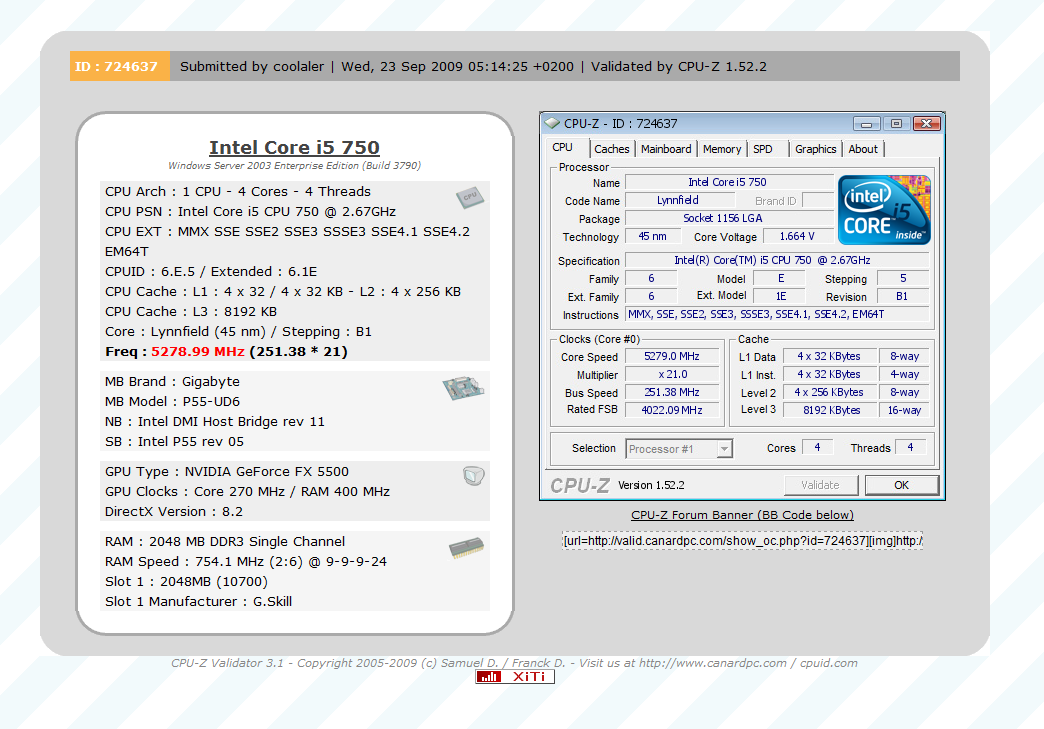Click the CPU chip icon
This screenshot has width=1044, height=729.
(x=470, y=196)
